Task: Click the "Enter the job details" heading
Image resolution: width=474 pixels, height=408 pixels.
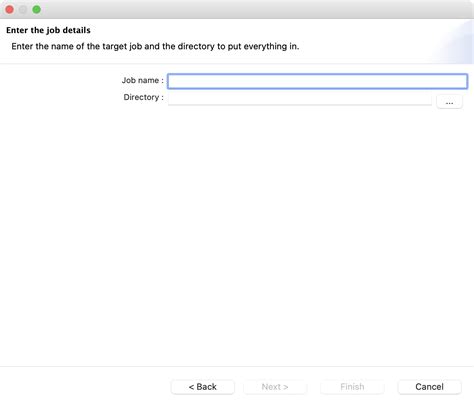Action: [x=48, y=30]
